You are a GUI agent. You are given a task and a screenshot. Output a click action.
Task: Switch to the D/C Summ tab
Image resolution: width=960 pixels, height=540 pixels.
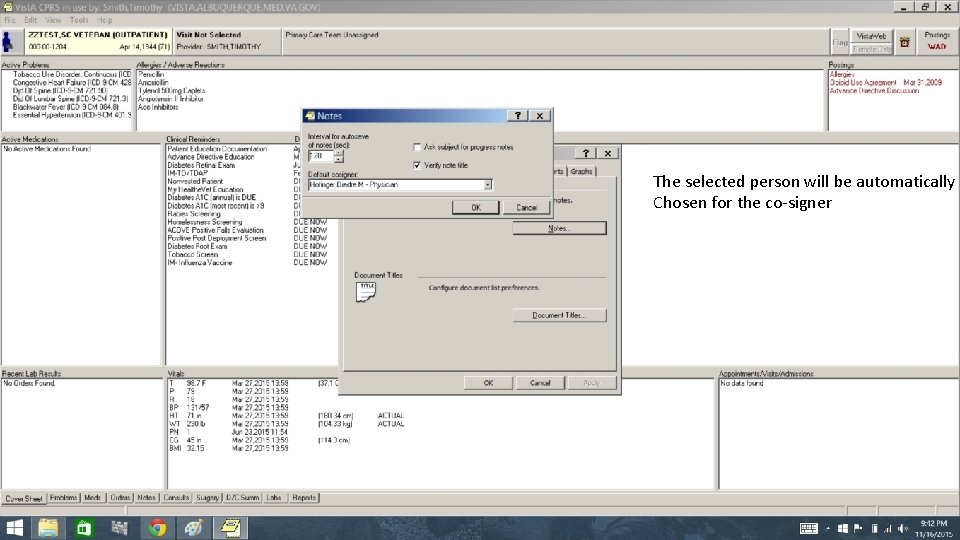(x=242, y=498)
